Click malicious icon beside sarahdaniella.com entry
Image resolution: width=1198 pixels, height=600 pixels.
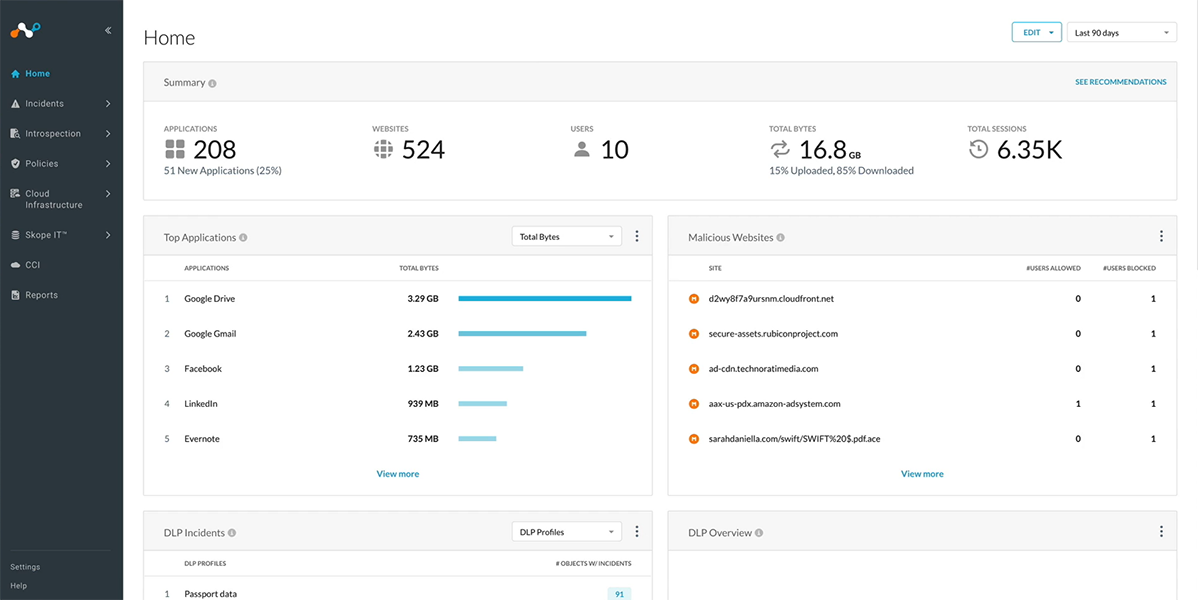[694, 439]
